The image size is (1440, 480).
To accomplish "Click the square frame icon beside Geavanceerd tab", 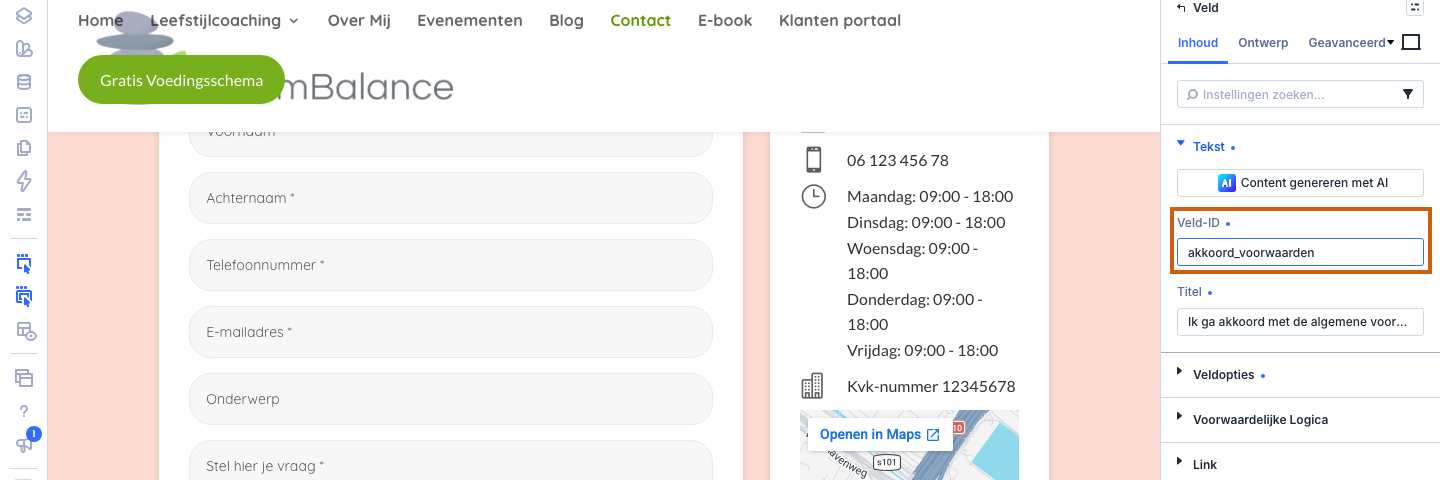I will pyautogui.click(x=1412, y=42).
